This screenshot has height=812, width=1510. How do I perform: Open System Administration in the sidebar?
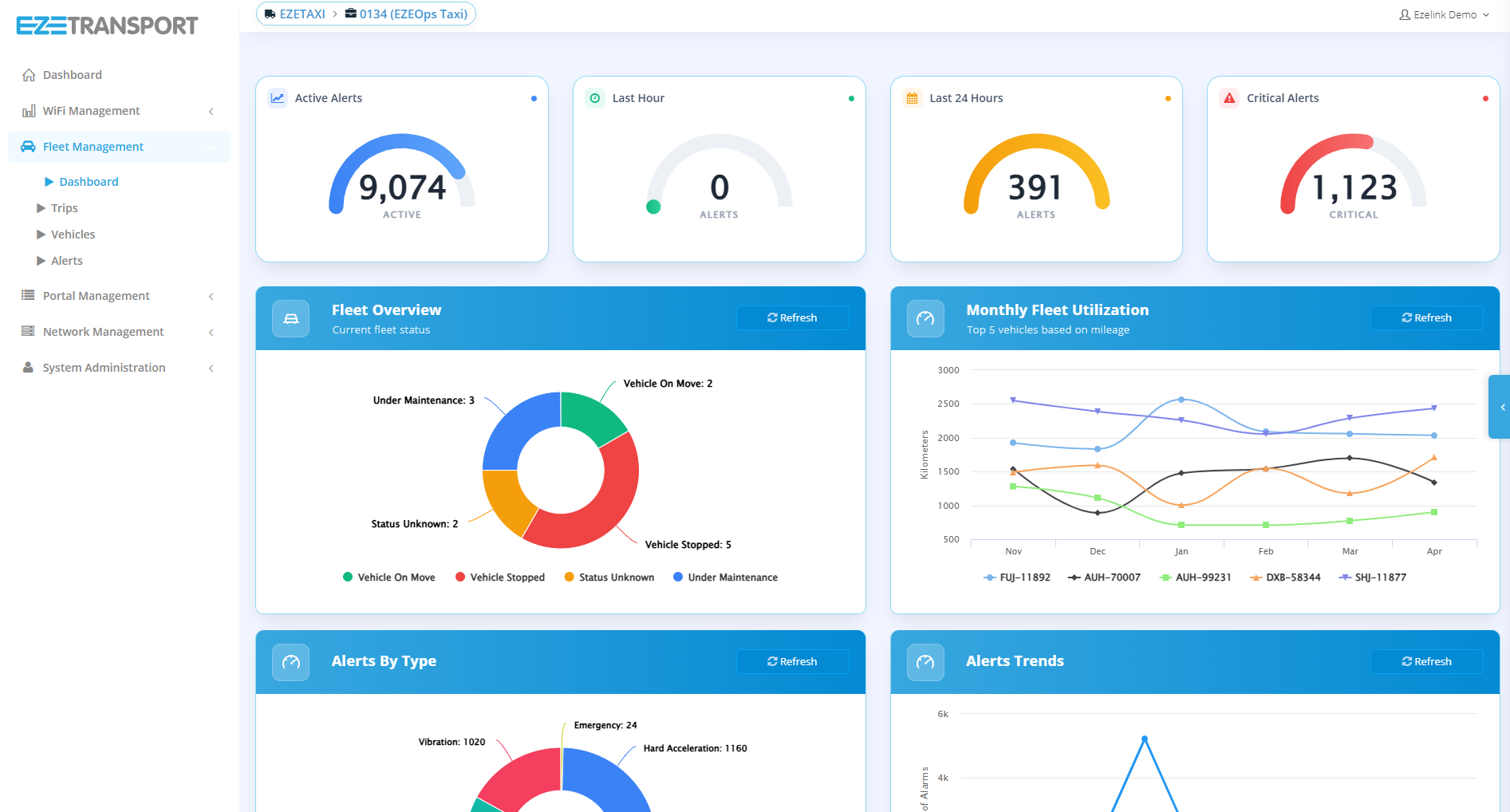point(120,368)
